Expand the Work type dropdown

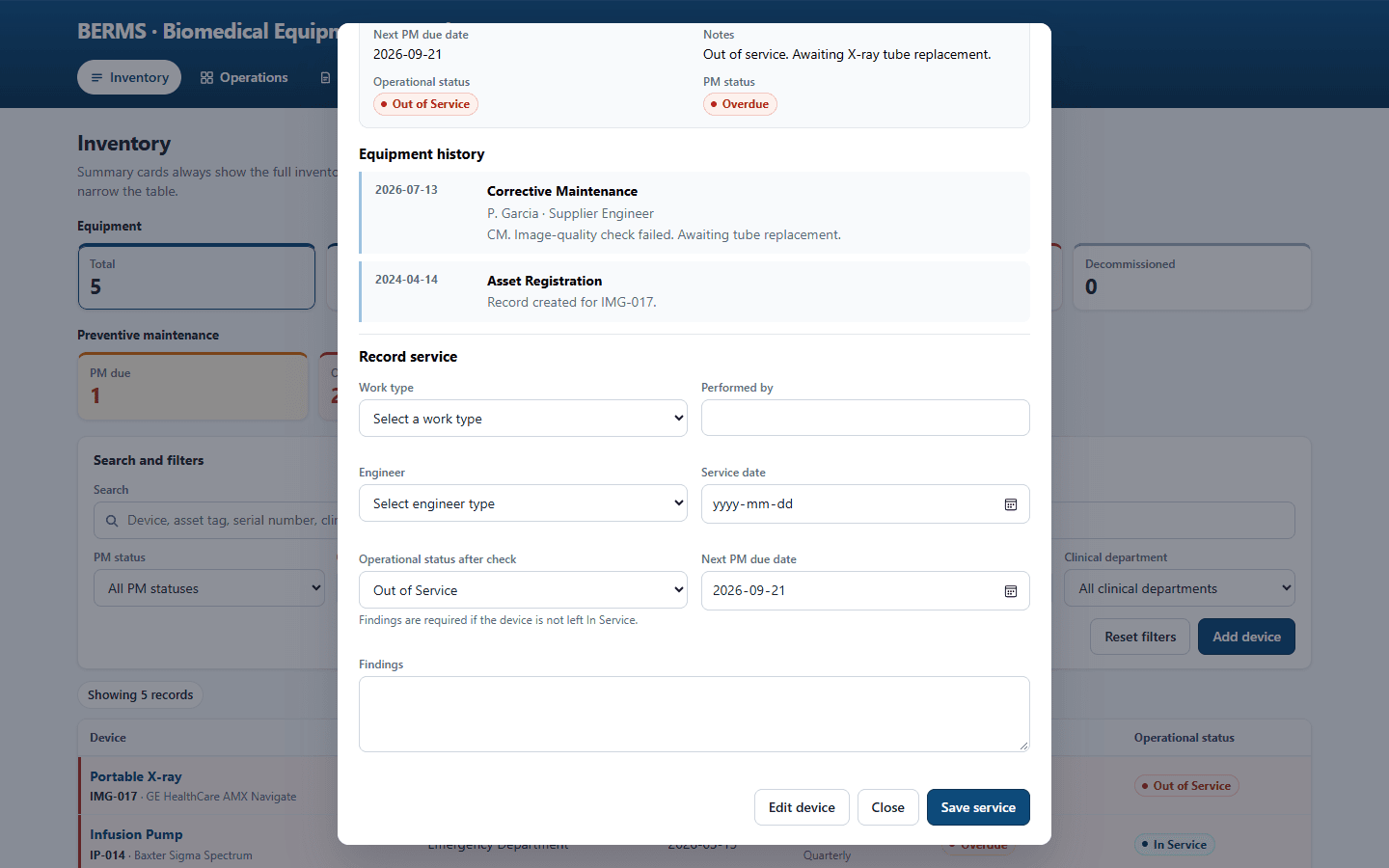tap(523, 419)
